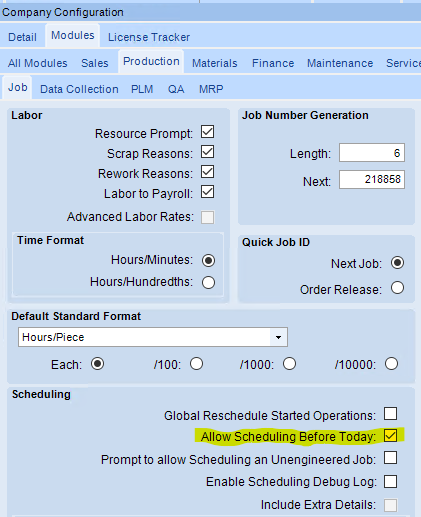Check the Include Extra Details box

tap(390, 505)
